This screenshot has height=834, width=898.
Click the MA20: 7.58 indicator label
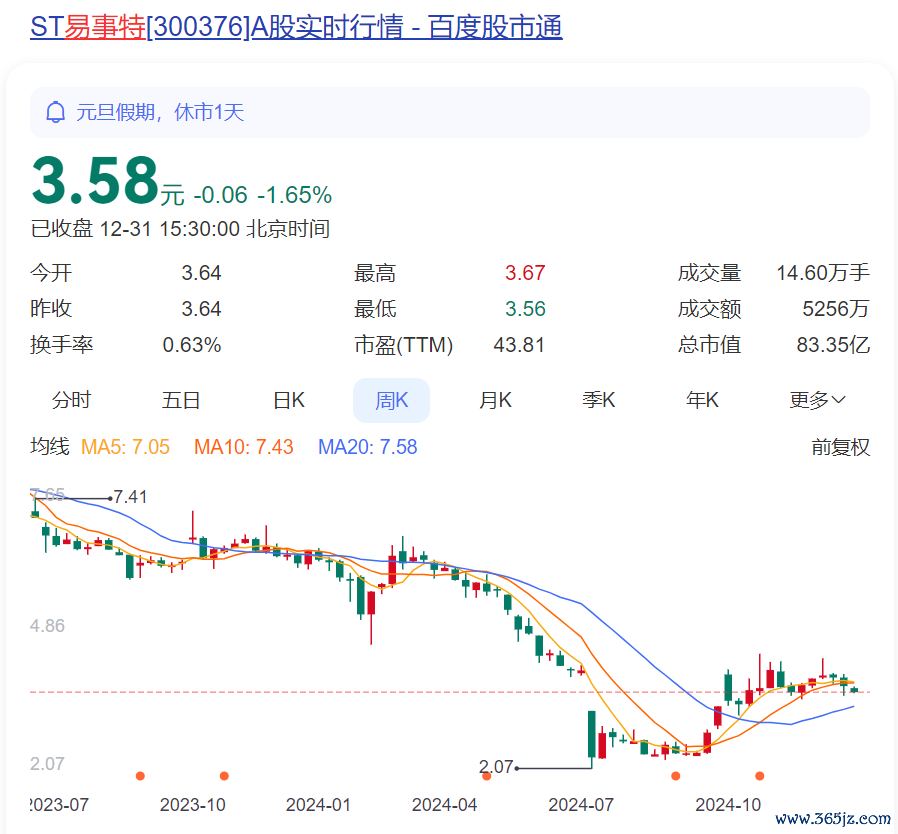[368, 447]
